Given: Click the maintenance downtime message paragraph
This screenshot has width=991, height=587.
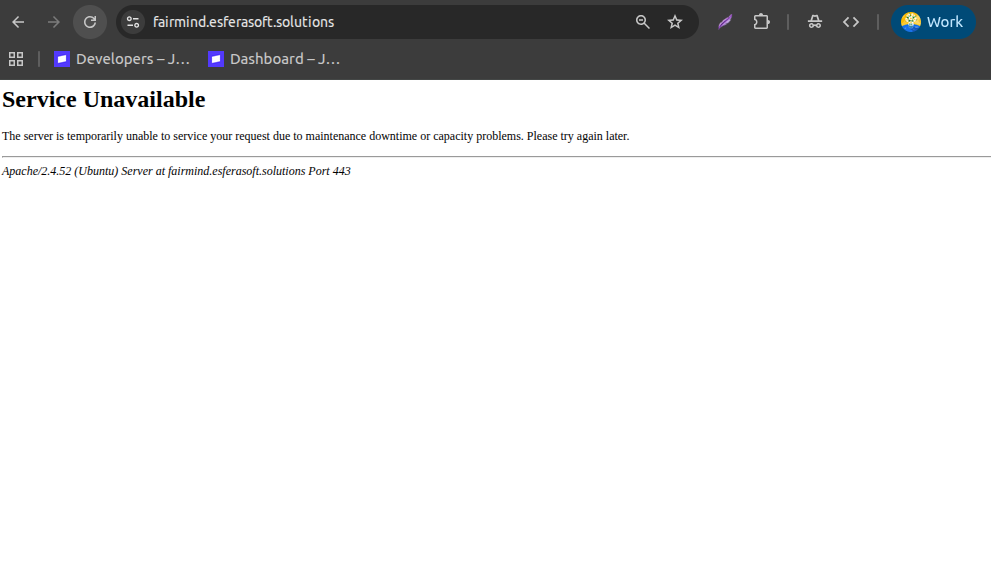Looking at the screenshot, I should [x=315, y=136].
